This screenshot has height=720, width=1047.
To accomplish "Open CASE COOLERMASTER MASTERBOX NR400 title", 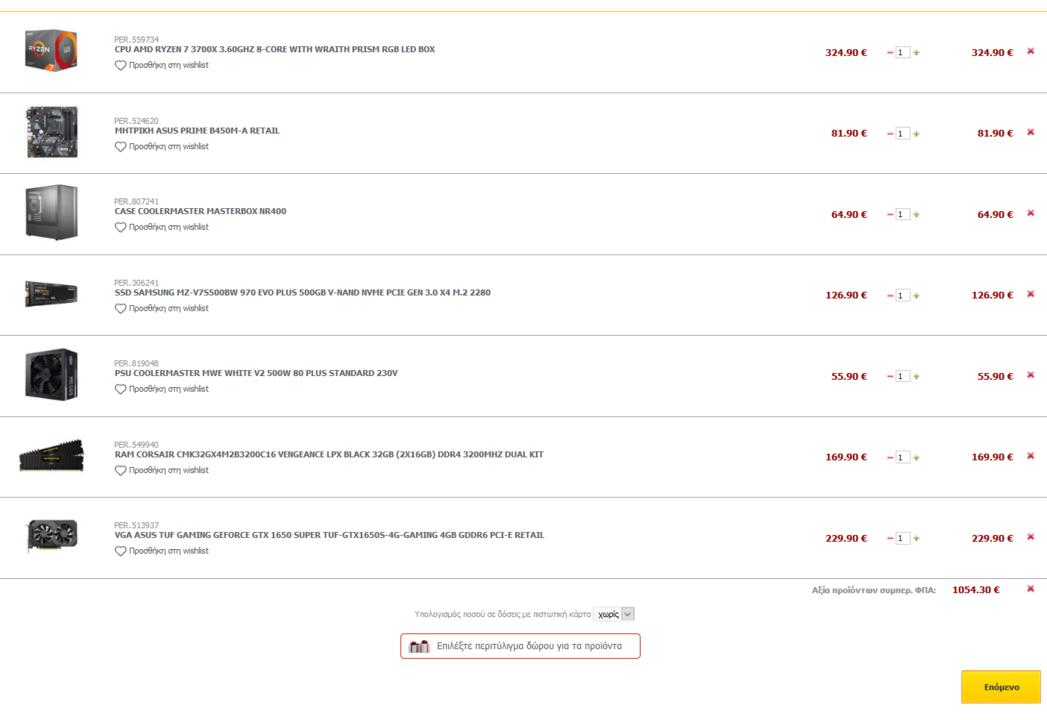I will 200,211.
